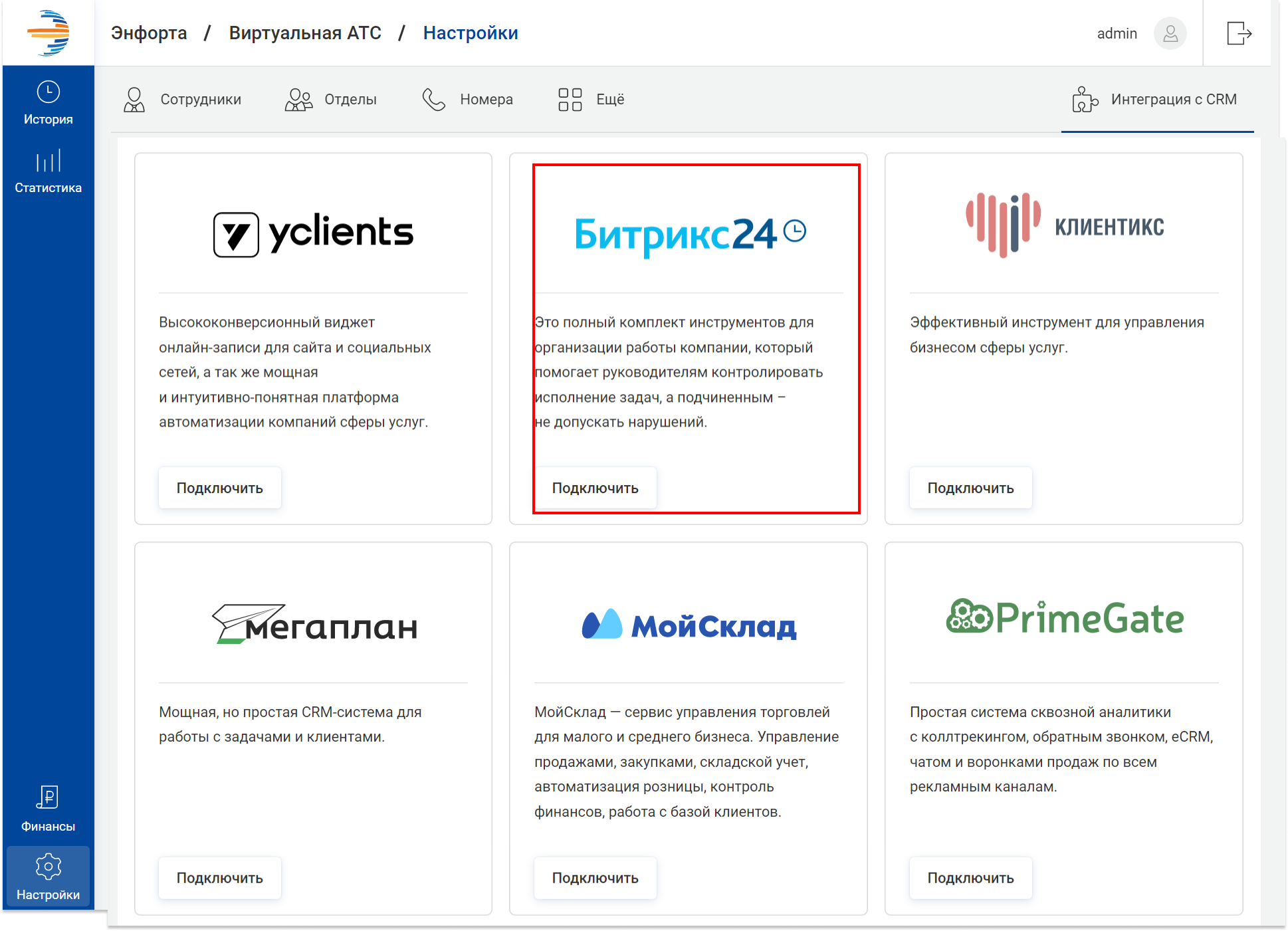Open Статистика label in the sidebar
The width and height of the screenshot is (1288, 931).
pyautogui.click(x=48, y=188)
